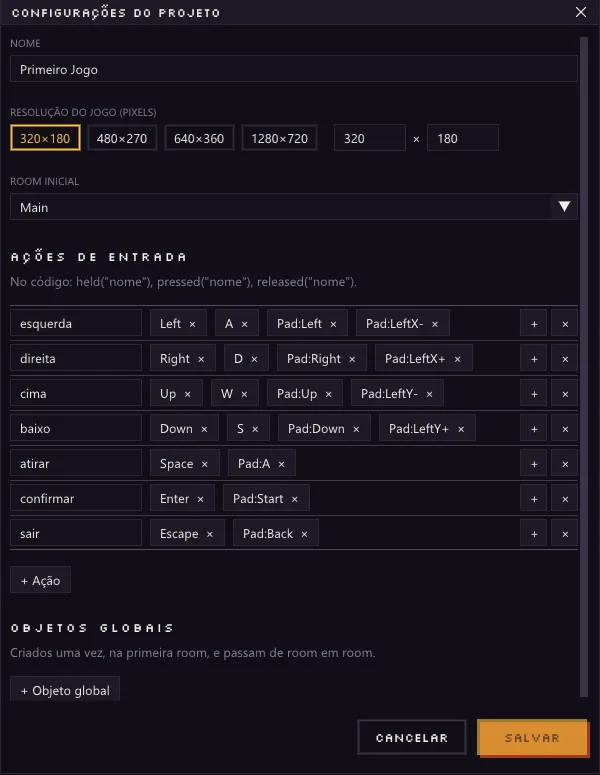Remove Pad:LeftX- binding
Screen dimensions: 600x775
pyautogui.click(x=435, y=324)
